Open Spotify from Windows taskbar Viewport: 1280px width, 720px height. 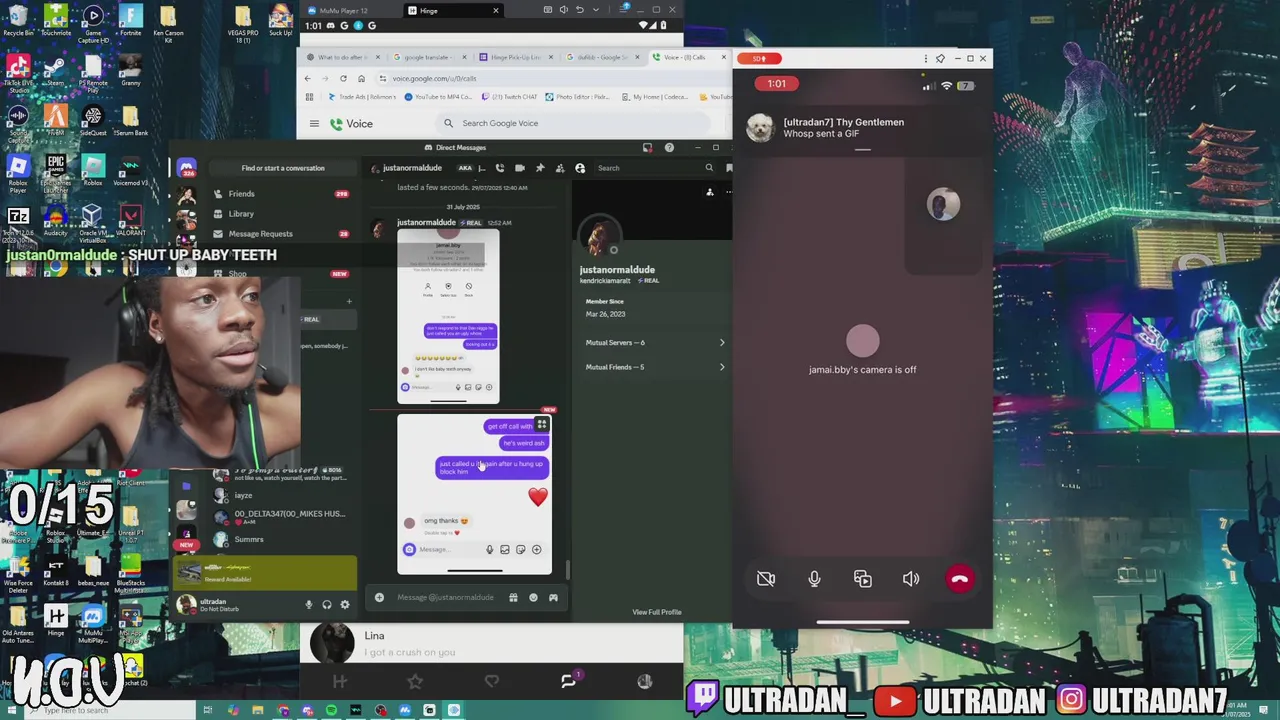click(331, 710)
